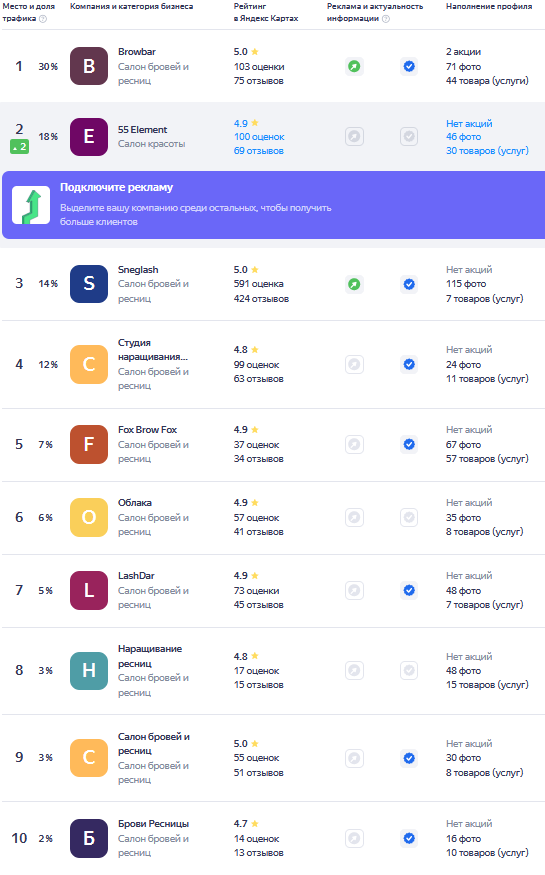545x875 pixels.
Task: Open 100 оценок link for 55 Element
Action: (x=259, y=137)
